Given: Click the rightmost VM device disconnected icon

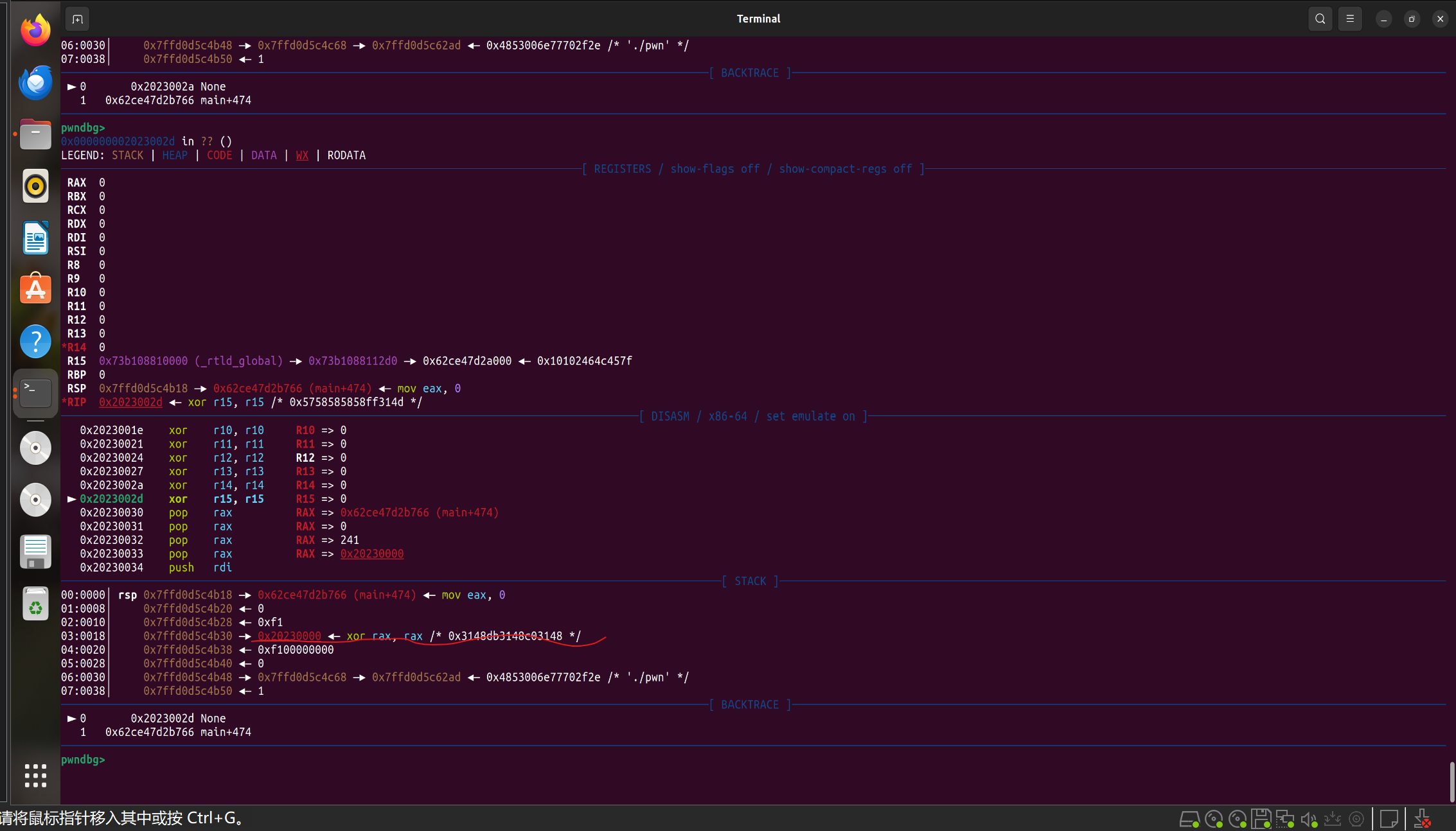Looking at the screenshot, I should [1422, 819].
